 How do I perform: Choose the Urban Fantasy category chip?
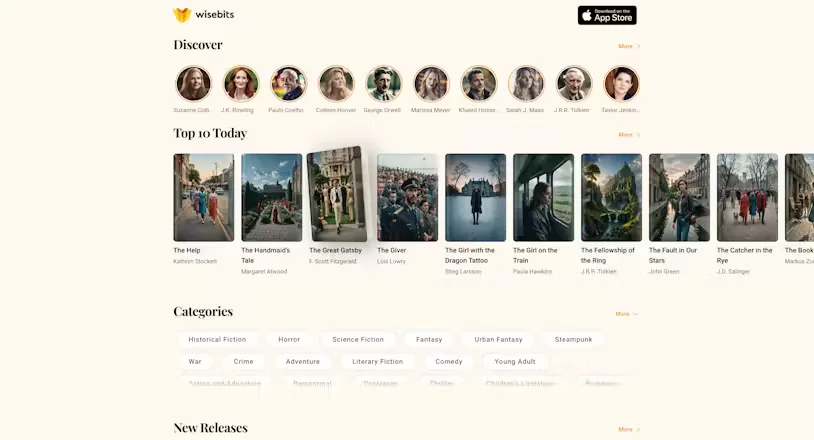pyautogui.click(x=498, y=339)
